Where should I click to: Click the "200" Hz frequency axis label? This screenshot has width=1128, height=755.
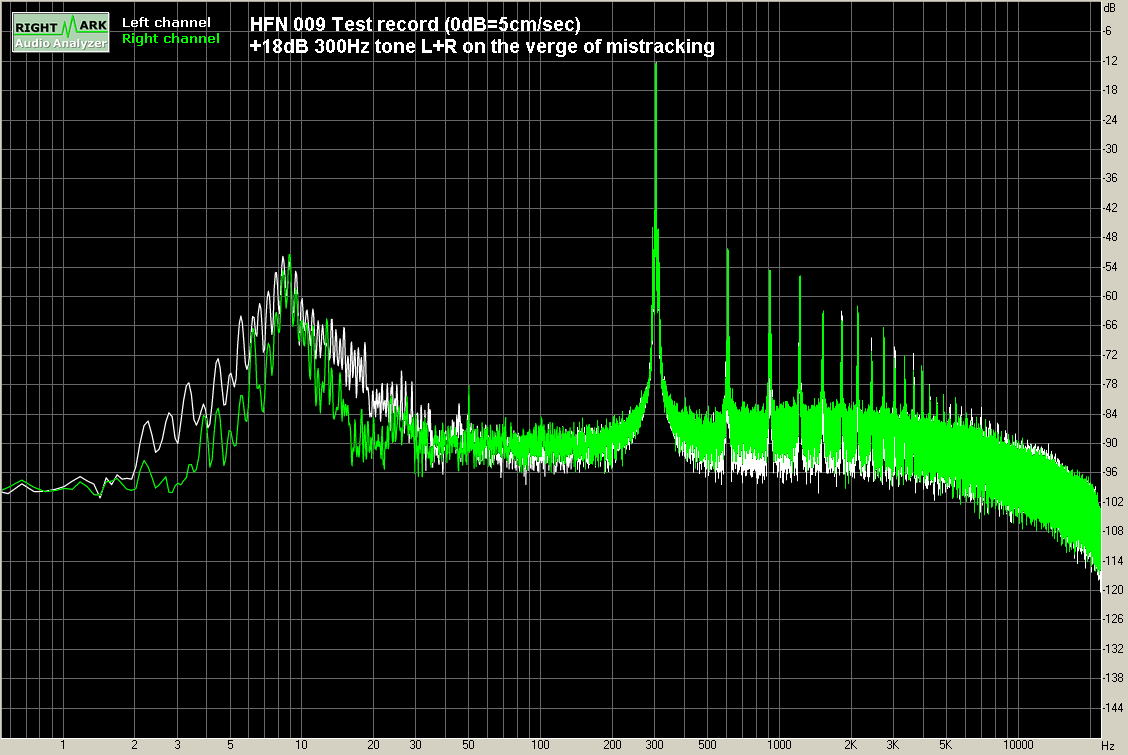tap(612, 745)
